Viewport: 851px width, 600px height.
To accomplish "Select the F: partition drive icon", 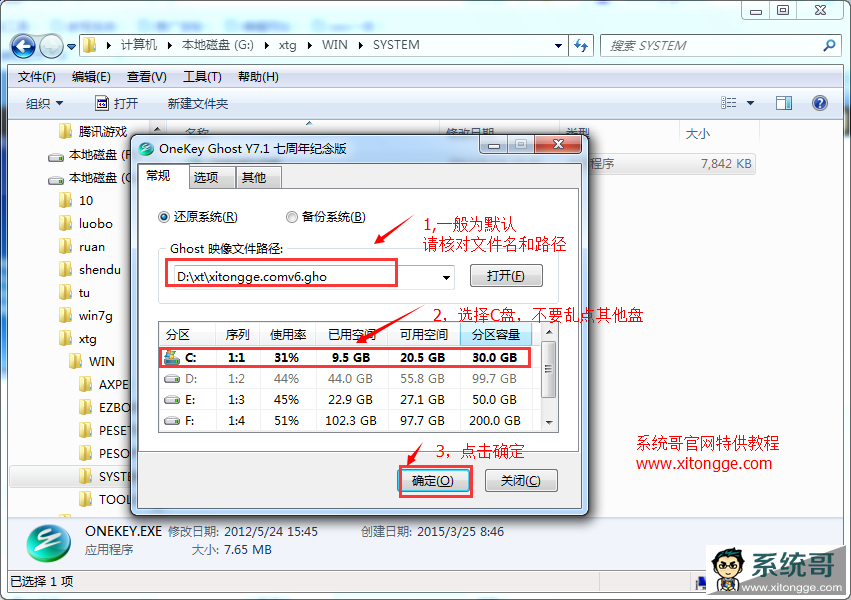I will coord(172,420).
